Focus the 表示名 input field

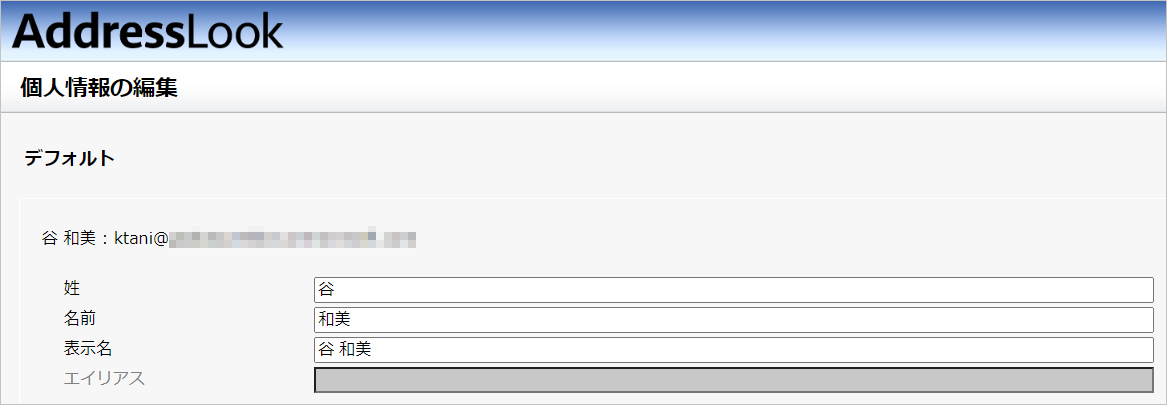point(734,349)
